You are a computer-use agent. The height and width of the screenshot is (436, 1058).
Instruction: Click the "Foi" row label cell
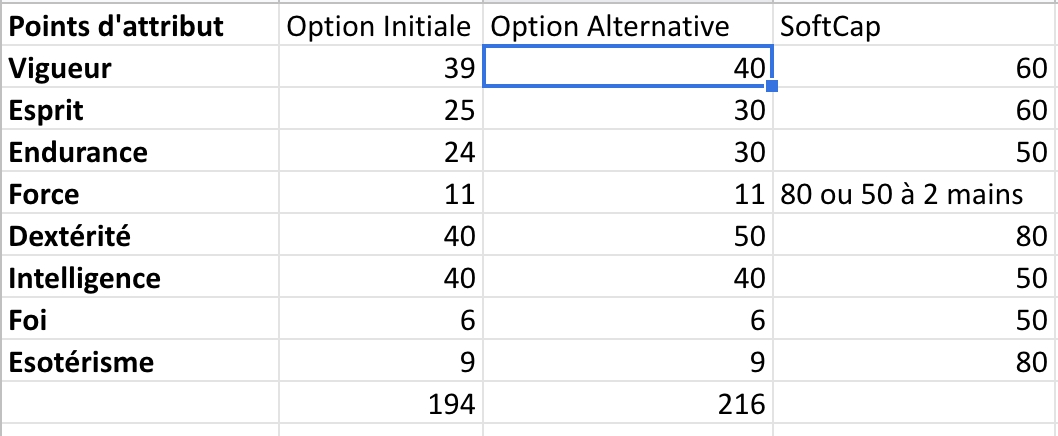[140, 320]
